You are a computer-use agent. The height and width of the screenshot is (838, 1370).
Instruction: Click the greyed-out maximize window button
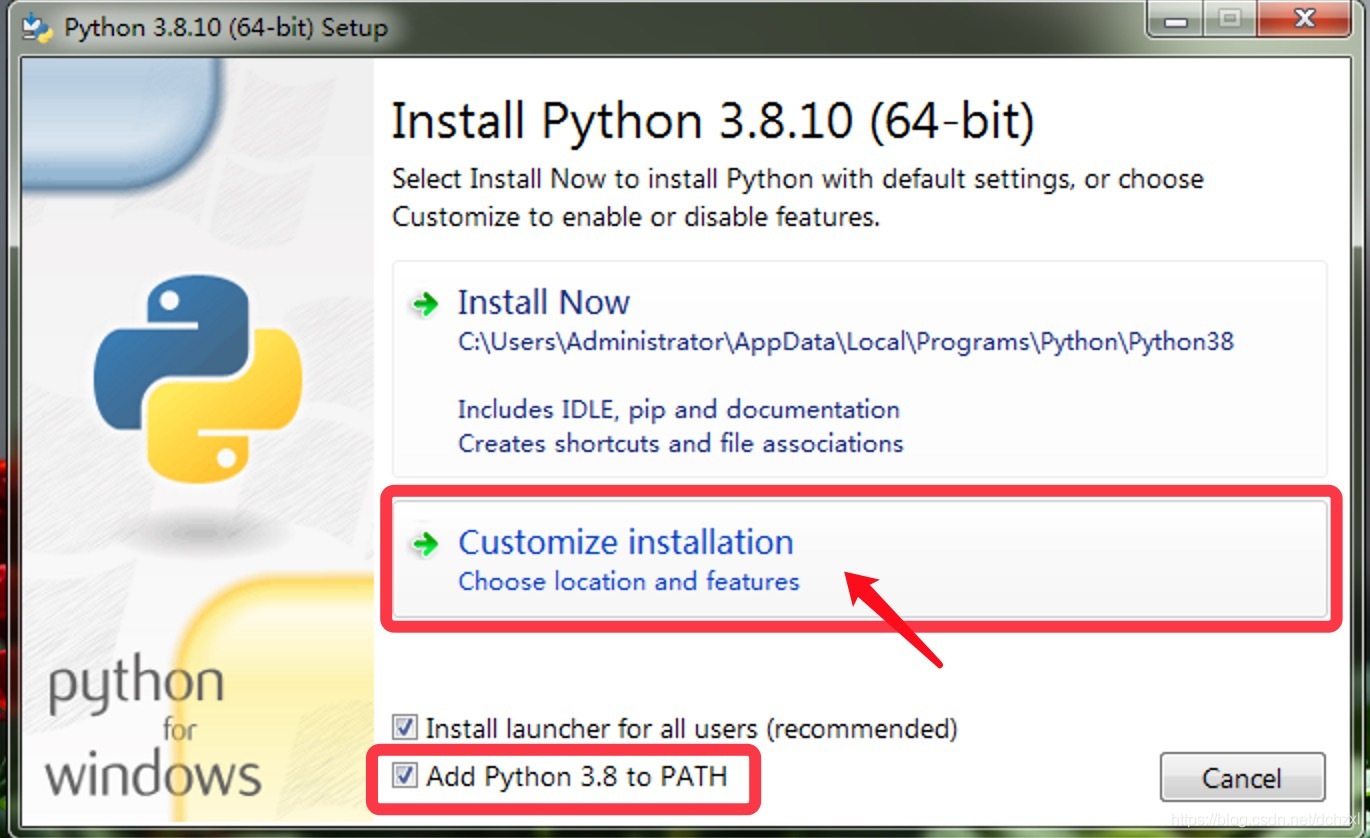tap(1230, 19)
